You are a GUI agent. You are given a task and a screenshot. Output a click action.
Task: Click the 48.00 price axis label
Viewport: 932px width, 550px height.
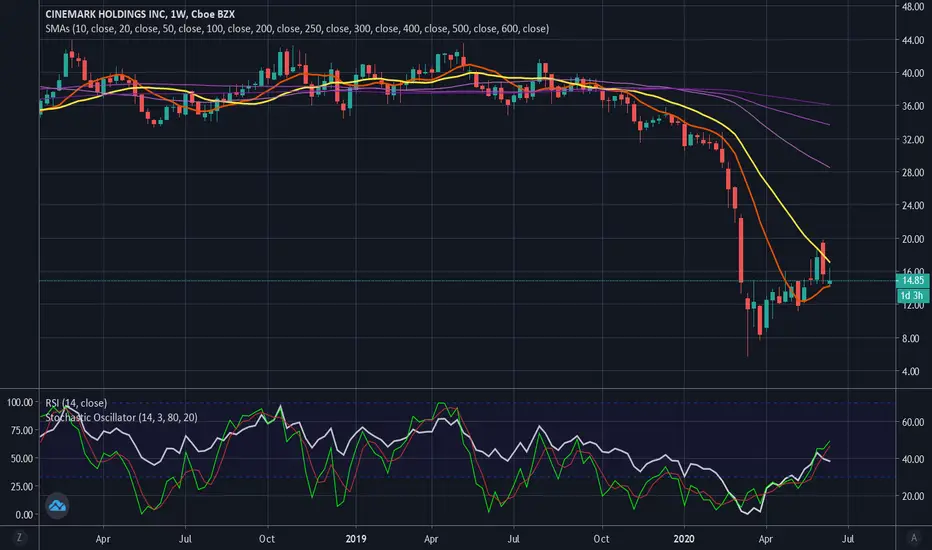pos(912,7)
